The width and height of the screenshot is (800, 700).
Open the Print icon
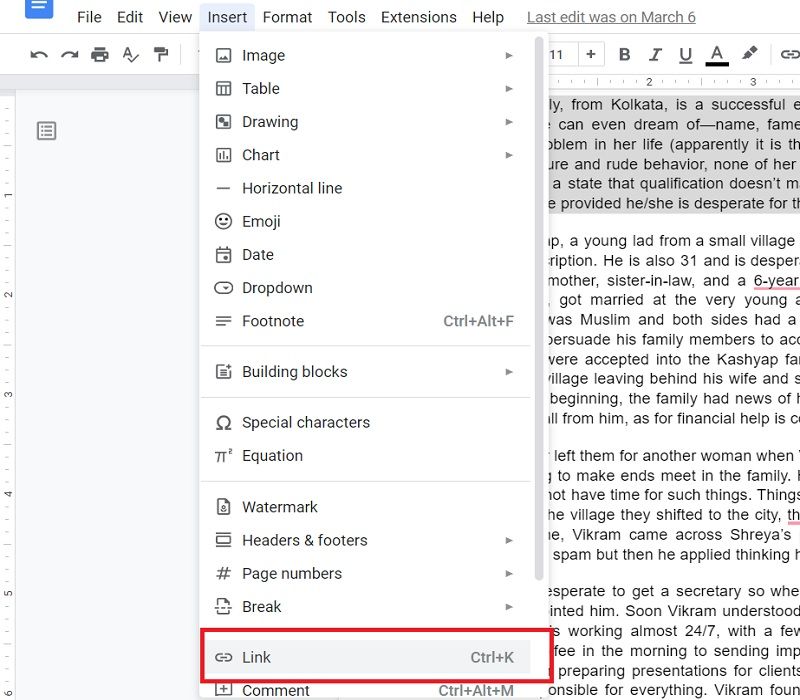100,55
